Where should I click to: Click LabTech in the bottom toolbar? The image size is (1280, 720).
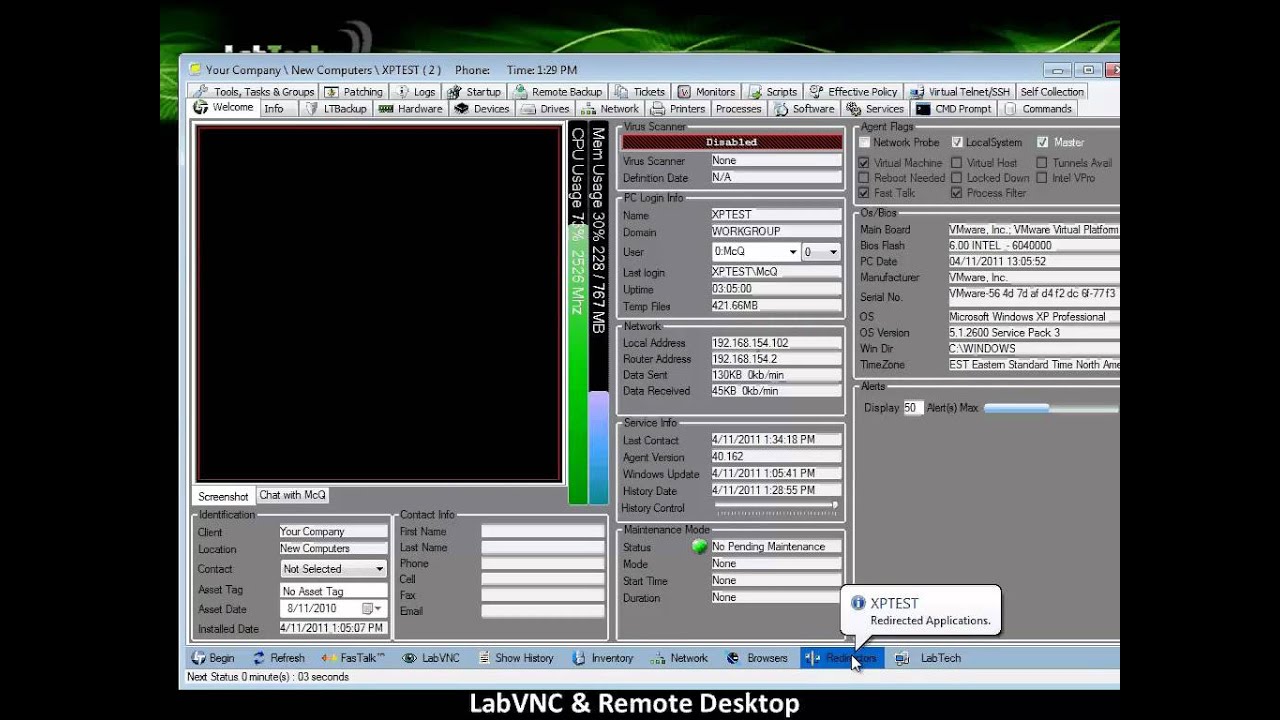(x=928, y=658)
